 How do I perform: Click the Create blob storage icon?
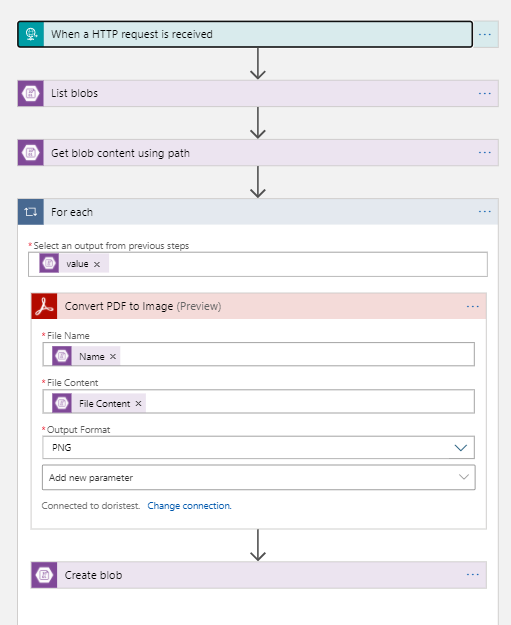pyautogui.click(x=44, y=575)
